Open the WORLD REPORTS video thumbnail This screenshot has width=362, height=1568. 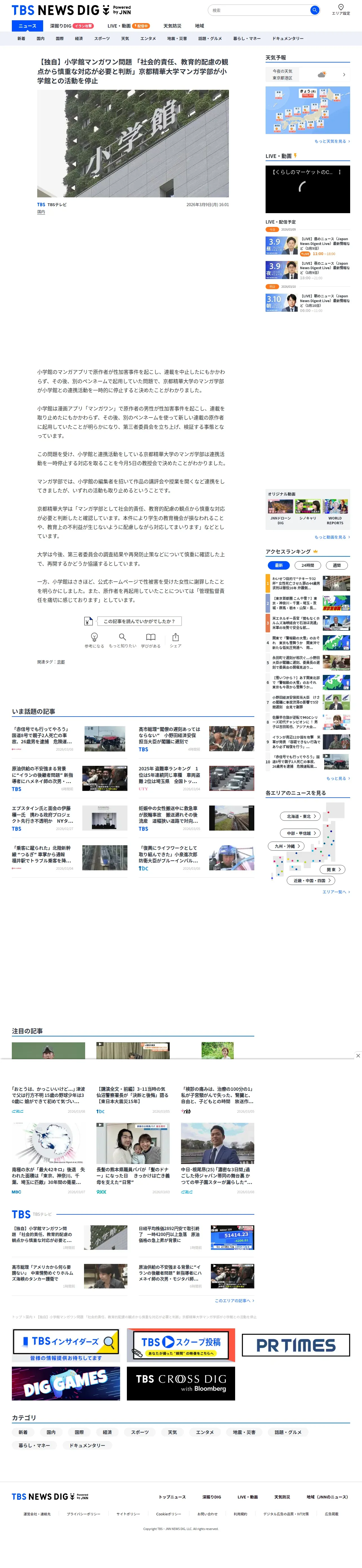[335, 507]
